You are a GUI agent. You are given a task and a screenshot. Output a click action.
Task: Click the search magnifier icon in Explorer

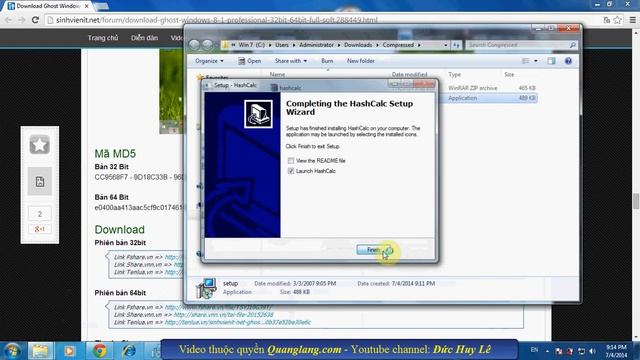pos(573,45)
